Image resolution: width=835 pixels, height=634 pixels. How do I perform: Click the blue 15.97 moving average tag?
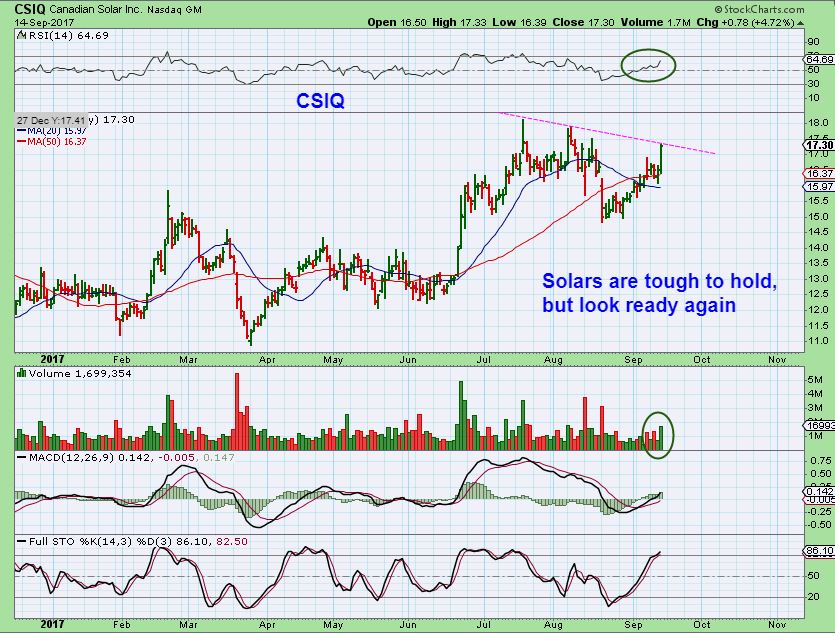point(820,186)
